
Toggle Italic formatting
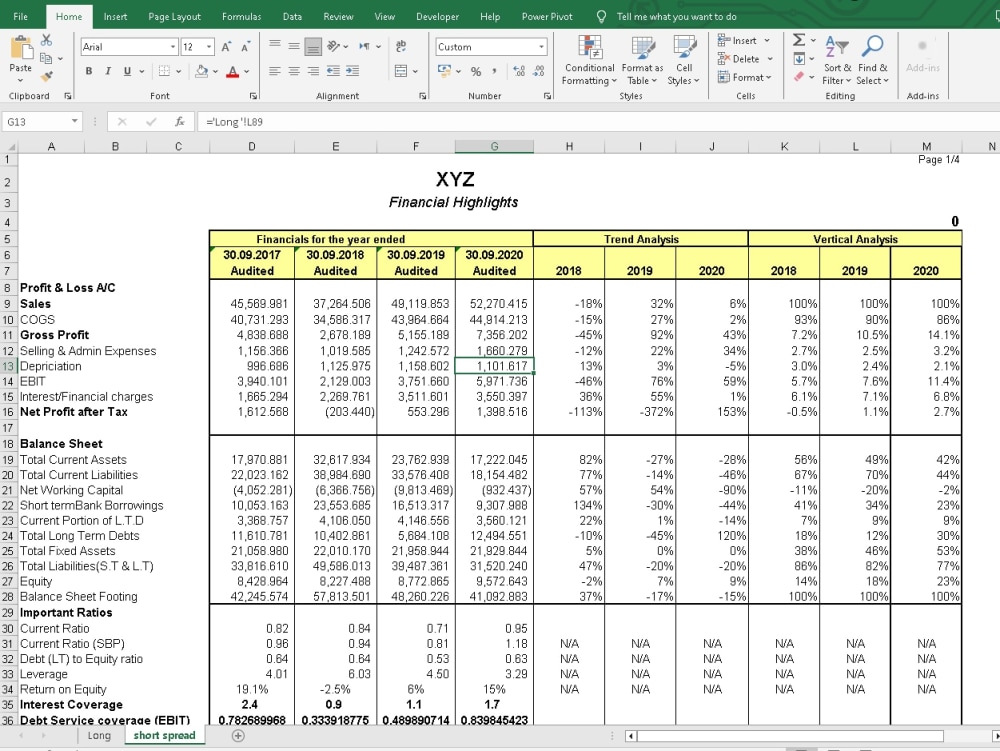(x=108, y=71)
